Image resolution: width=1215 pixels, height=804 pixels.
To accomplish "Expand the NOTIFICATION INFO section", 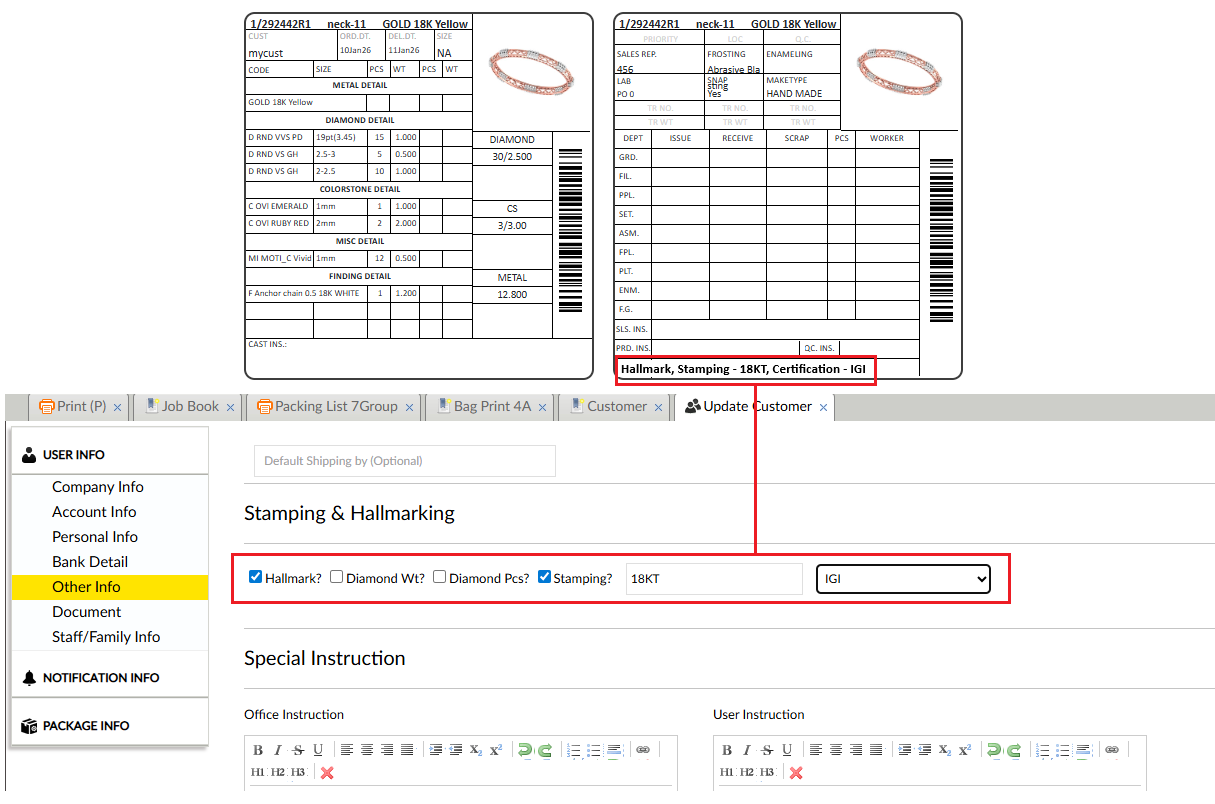I will point(100,678).
